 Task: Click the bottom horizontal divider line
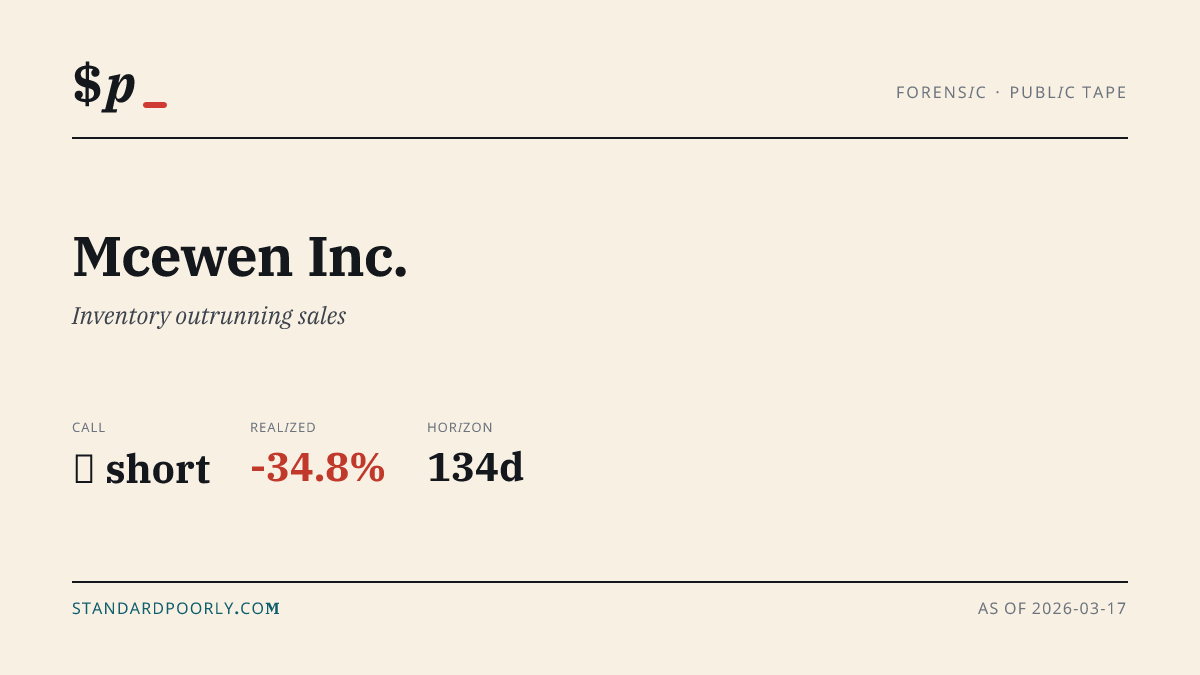pyautogui.click(x=600, y=581)
